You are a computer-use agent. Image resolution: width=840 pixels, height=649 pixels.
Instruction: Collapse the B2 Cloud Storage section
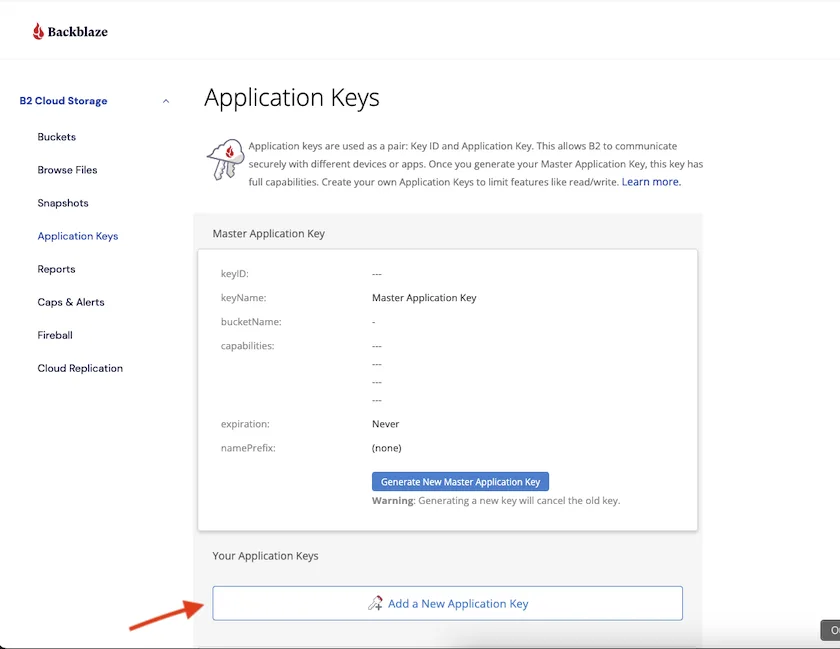(165, 100)
